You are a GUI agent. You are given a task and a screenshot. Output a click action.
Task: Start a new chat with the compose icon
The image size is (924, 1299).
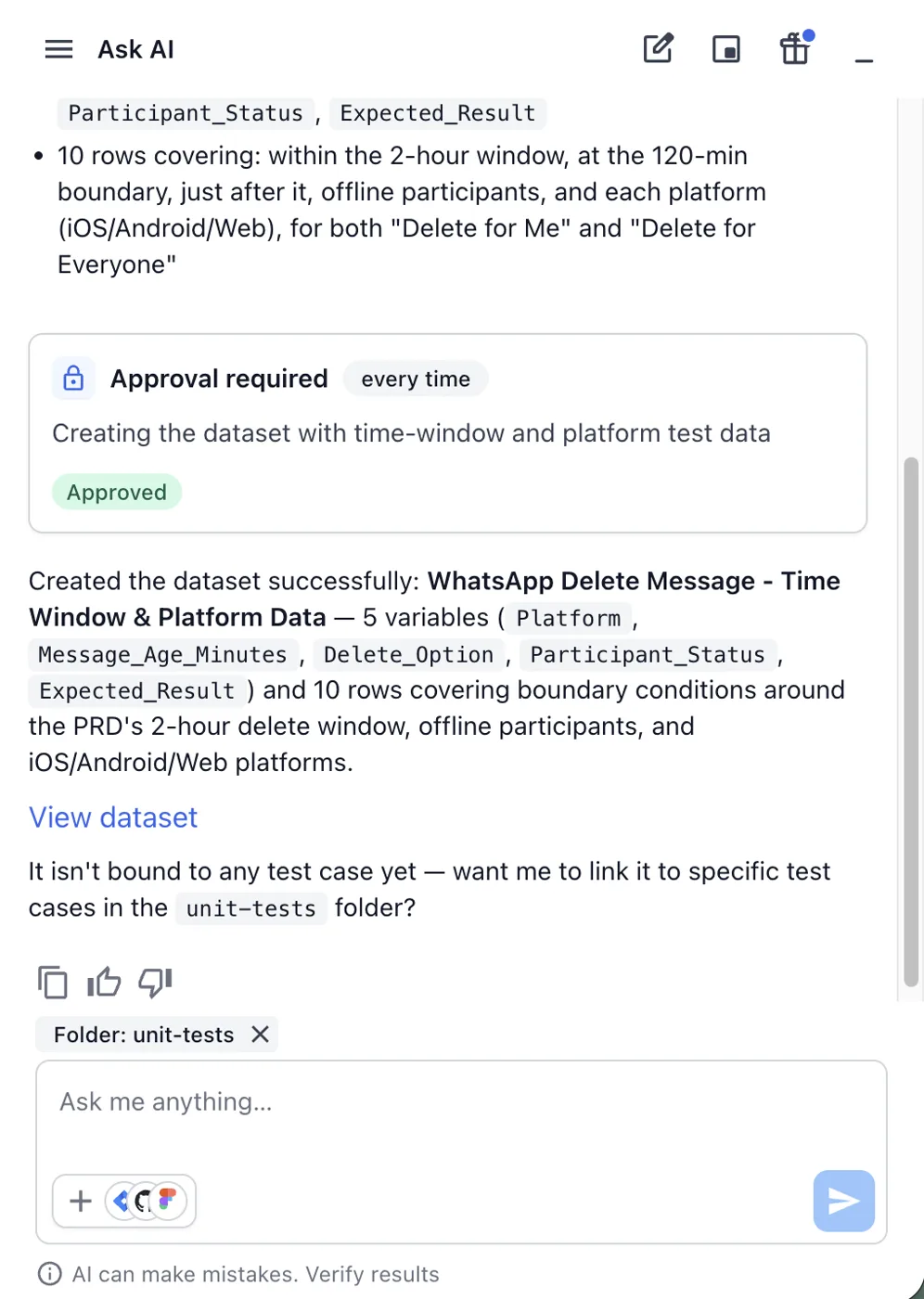658,48
